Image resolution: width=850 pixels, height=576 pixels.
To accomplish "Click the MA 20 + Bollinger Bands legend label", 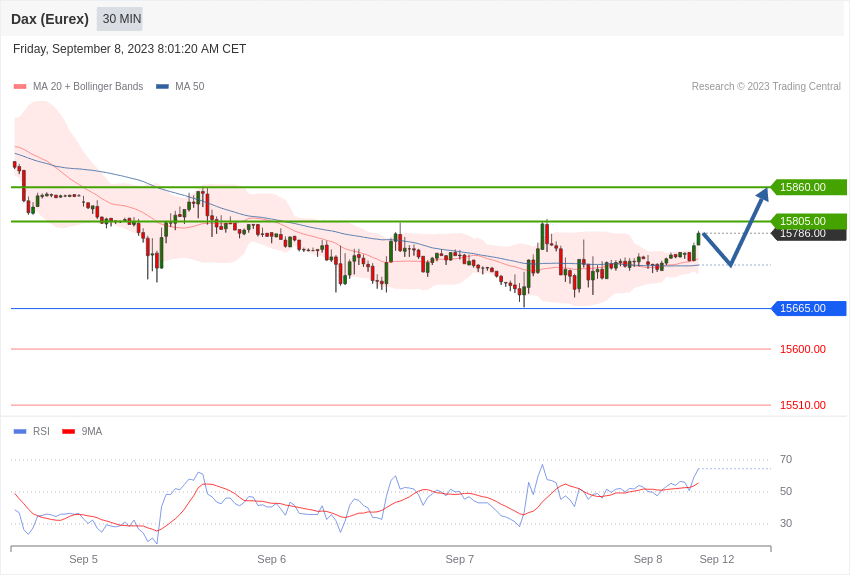I will (88, 87).
